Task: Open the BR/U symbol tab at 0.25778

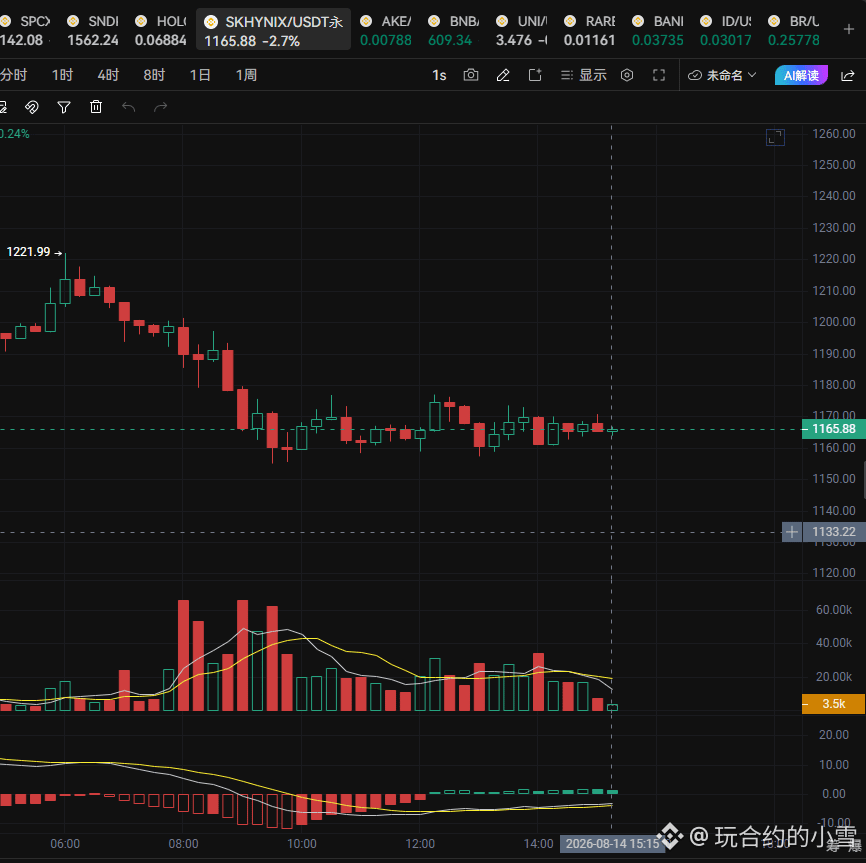Action: click(x=794, y=30)
